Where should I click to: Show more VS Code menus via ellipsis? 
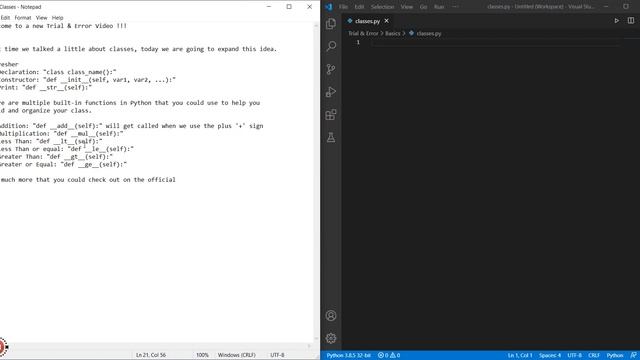(x=455, y=7)
